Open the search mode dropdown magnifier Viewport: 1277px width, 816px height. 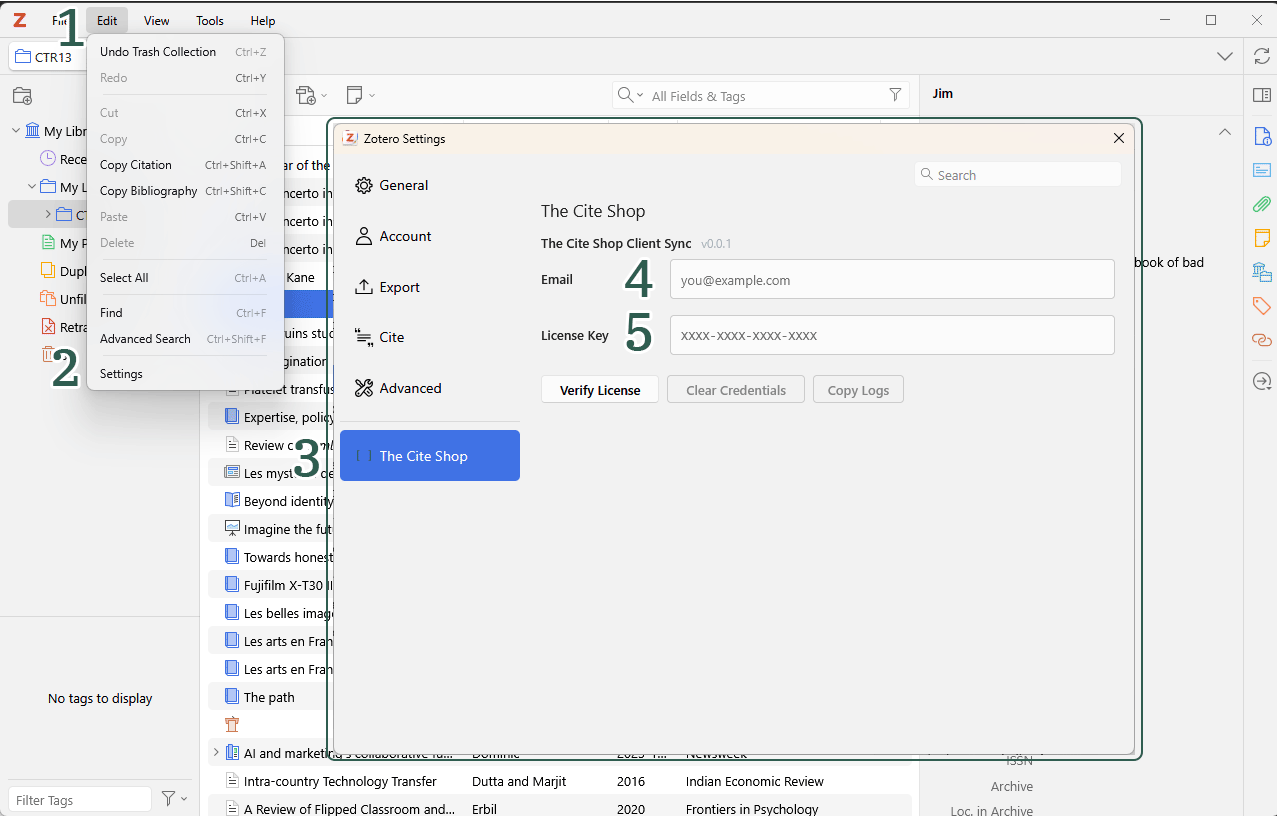[630, 95]
